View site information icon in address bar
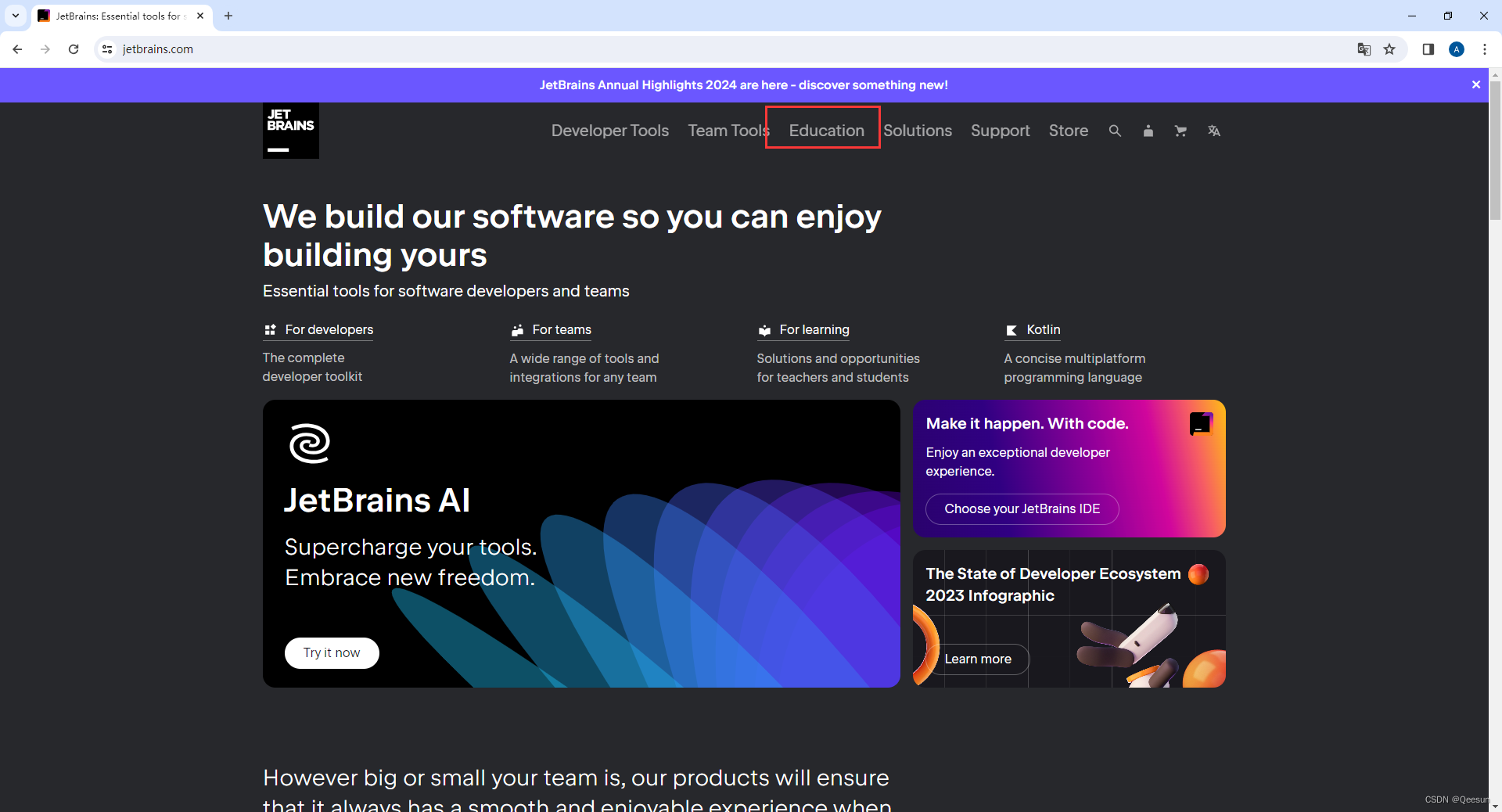1502x812 pixels. click(107, 49)
